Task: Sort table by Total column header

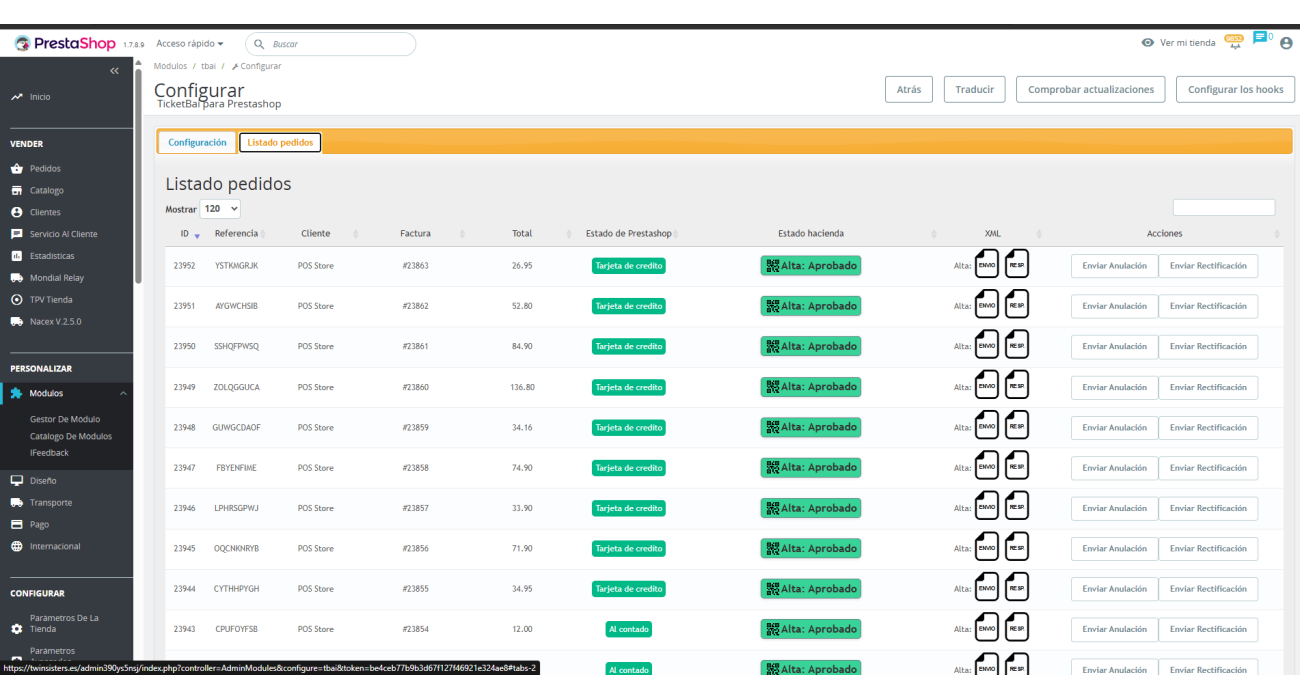Action: [522, 234]
